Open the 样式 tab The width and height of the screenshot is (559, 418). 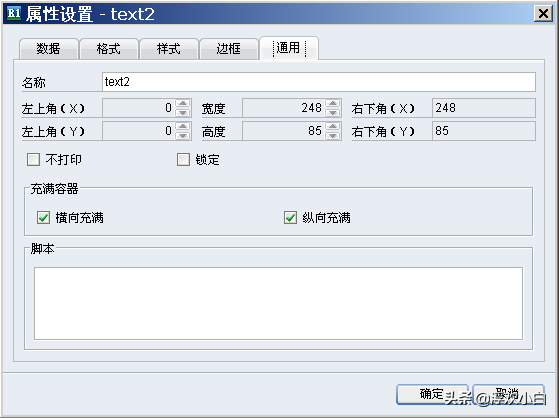[x=169, y=49]
